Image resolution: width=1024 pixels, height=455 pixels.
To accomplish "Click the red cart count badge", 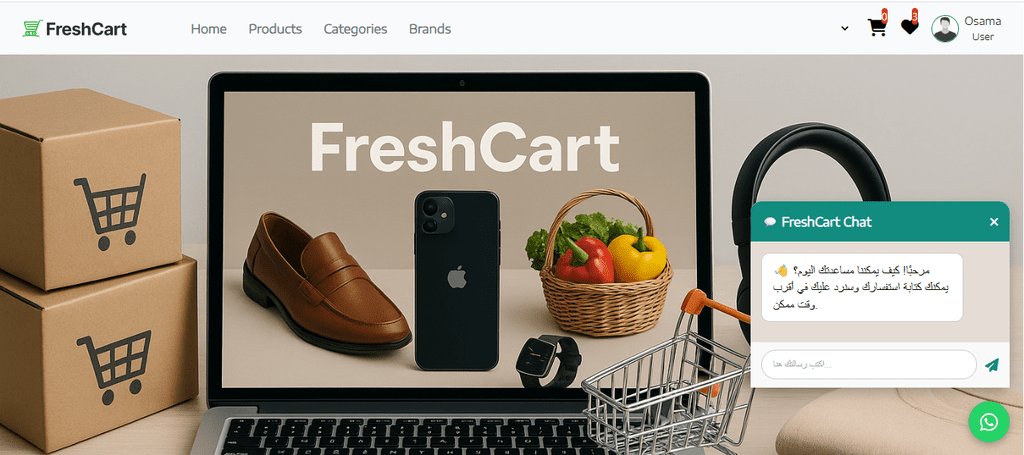I will click(884, 14).
